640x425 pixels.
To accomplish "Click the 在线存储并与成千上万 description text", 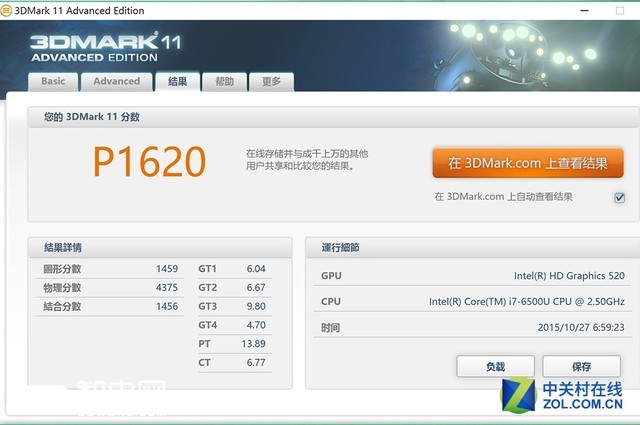I will coord(307,160).
